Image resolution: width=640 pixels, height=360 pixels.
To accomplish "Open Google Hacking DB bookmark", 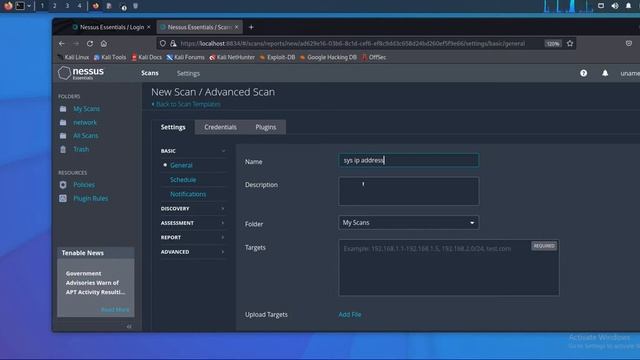I will coord(329,57).
